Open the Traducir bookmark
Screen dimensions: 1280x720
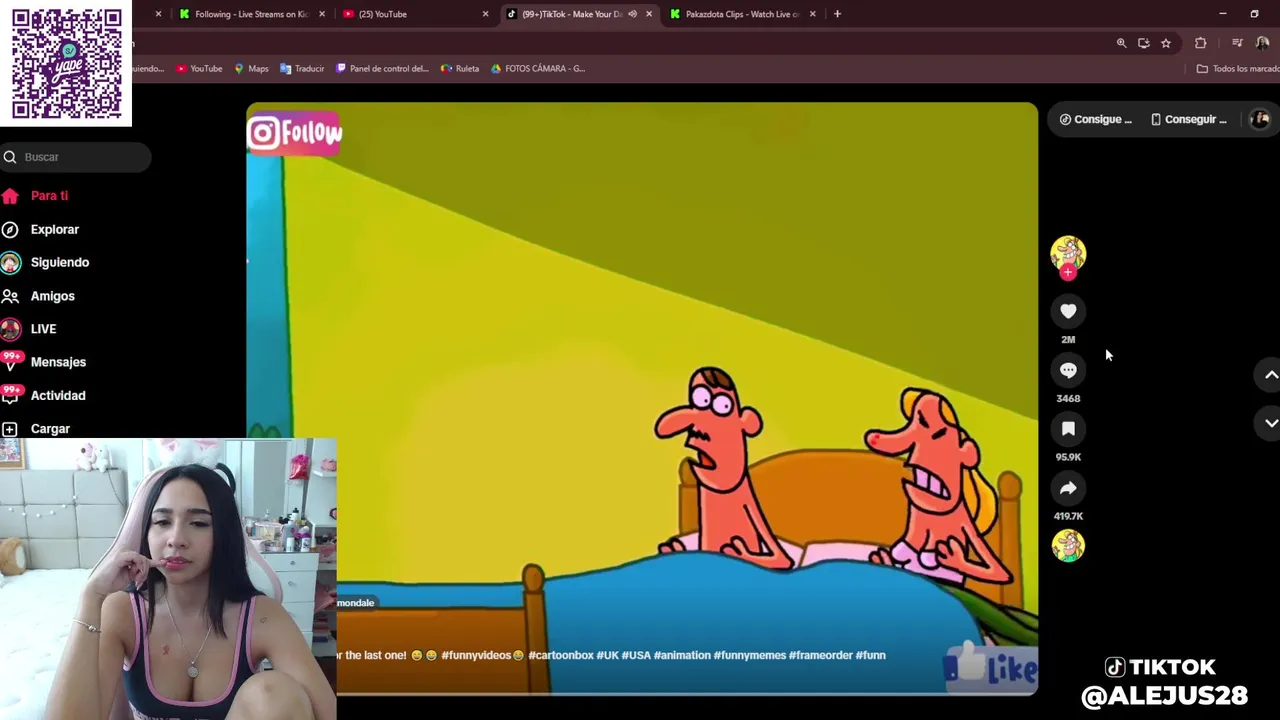pos(302,68)
